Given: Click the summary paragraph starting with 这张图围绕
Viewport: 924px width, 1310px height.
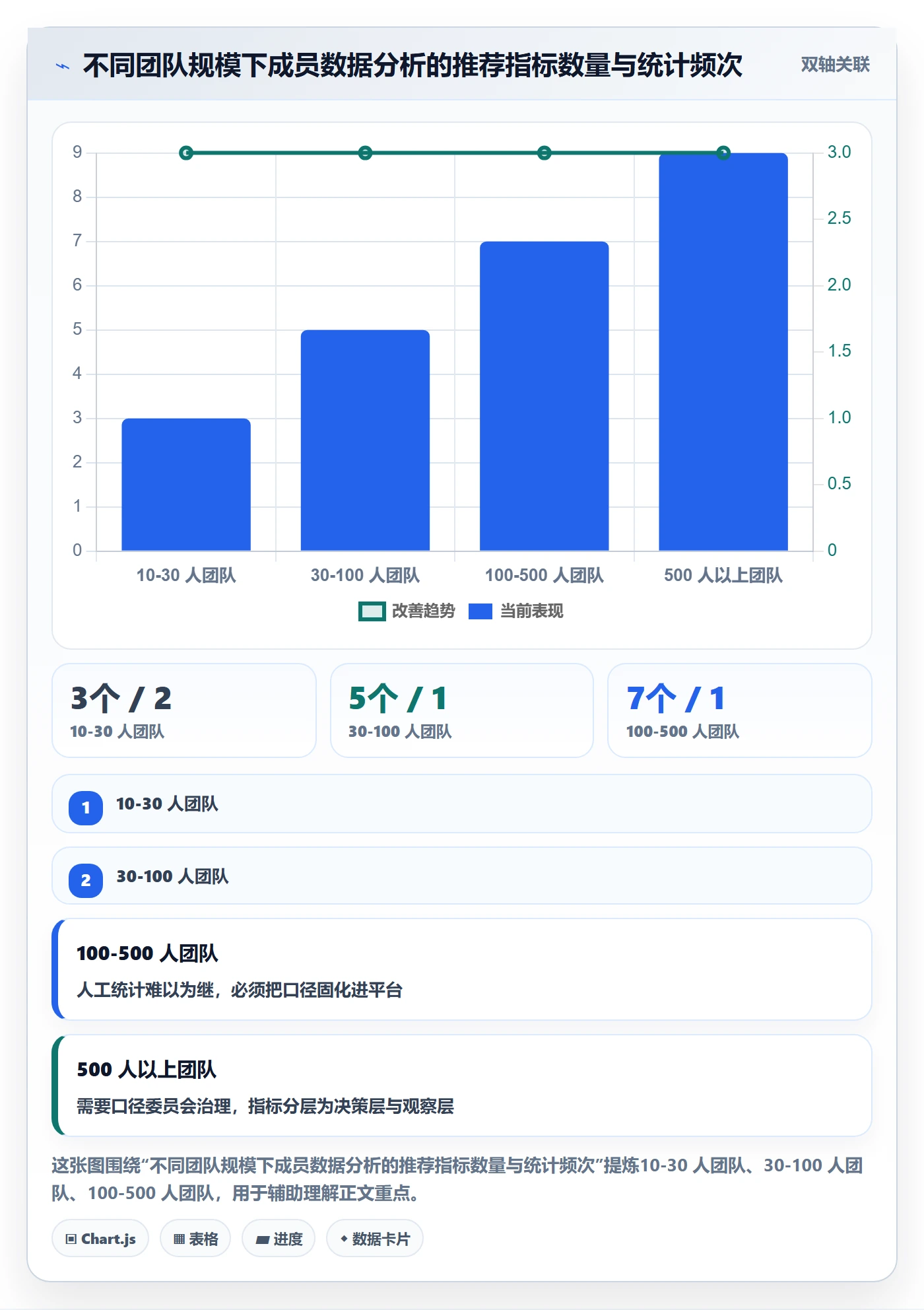Looking at the screenshot, I should coord(458,1179).
